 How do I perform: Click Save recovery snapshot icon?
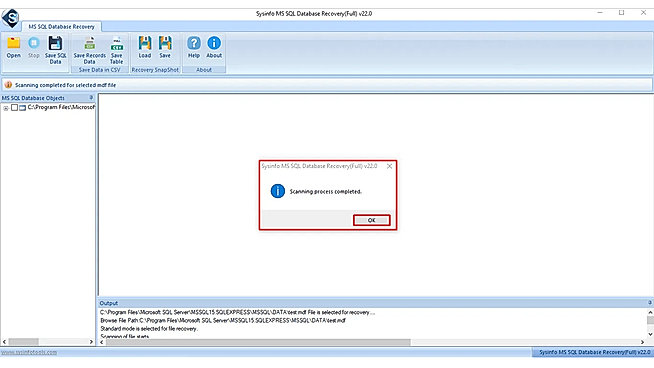pos(165,43)
